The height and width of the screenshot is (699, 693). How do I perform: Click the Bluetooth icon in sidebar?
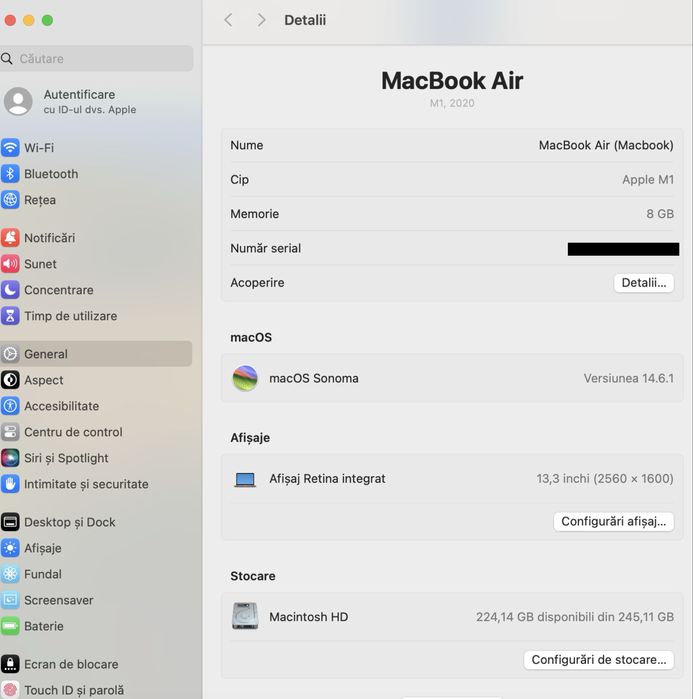[x=10, y=174]
